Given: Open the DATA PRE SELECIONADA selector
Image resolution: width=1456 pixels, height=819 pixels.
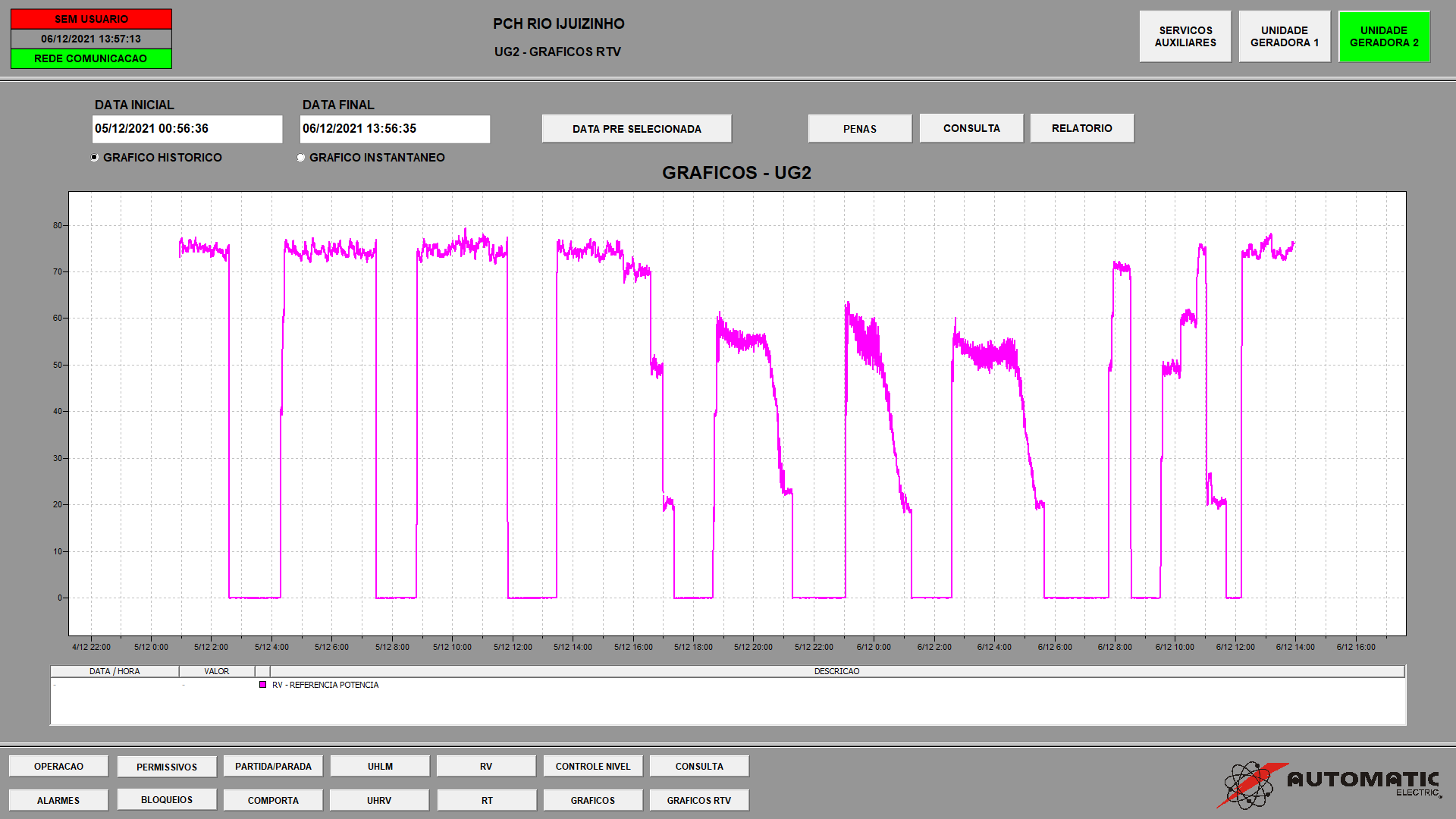Looking at the screenshot, I should pyautogui.click(x=637, y=129).
